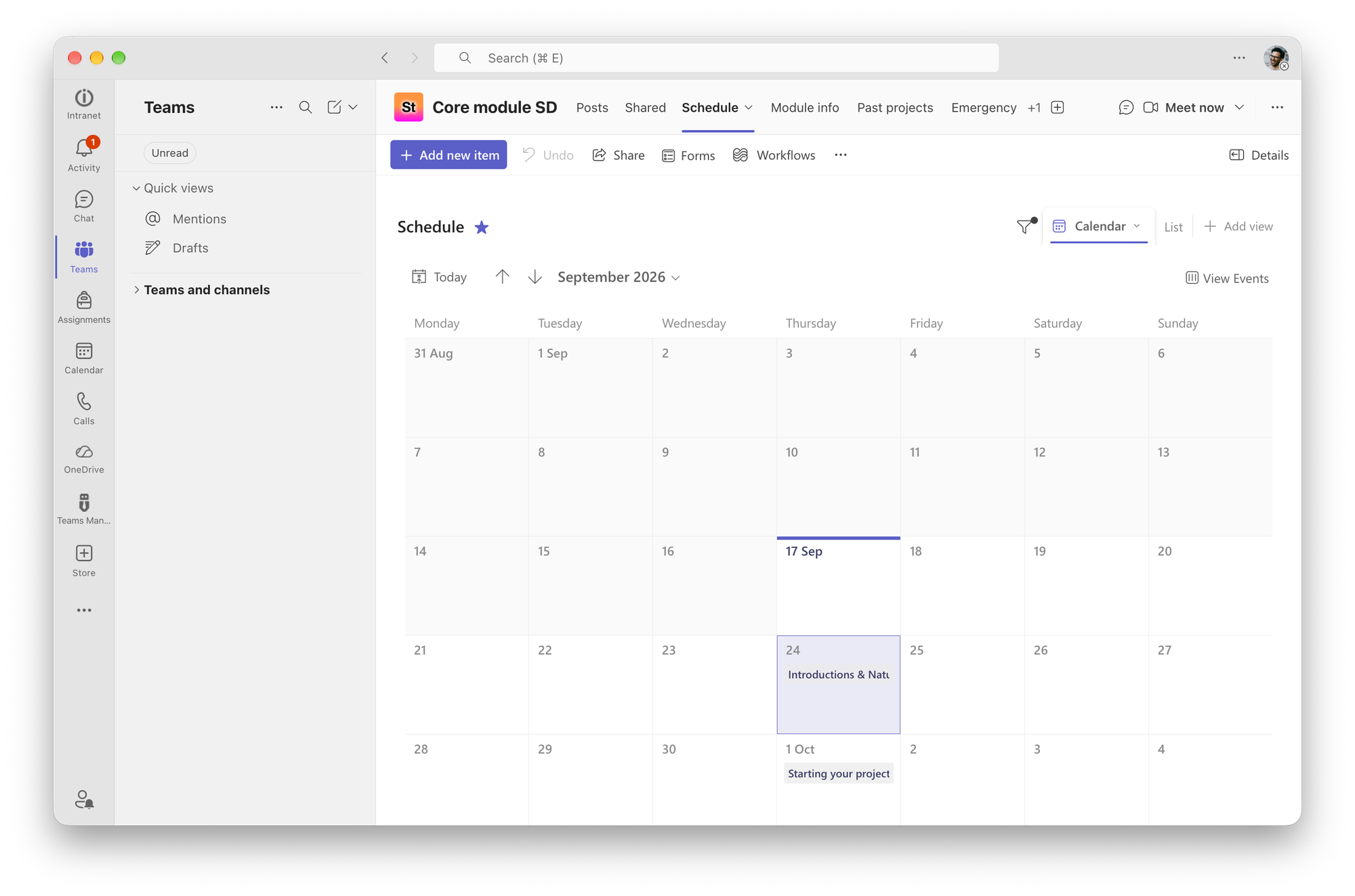The width and height of the screenshot is (1355, 896).
Task: Open Forms in toolbar
Action: pos(688,156)
